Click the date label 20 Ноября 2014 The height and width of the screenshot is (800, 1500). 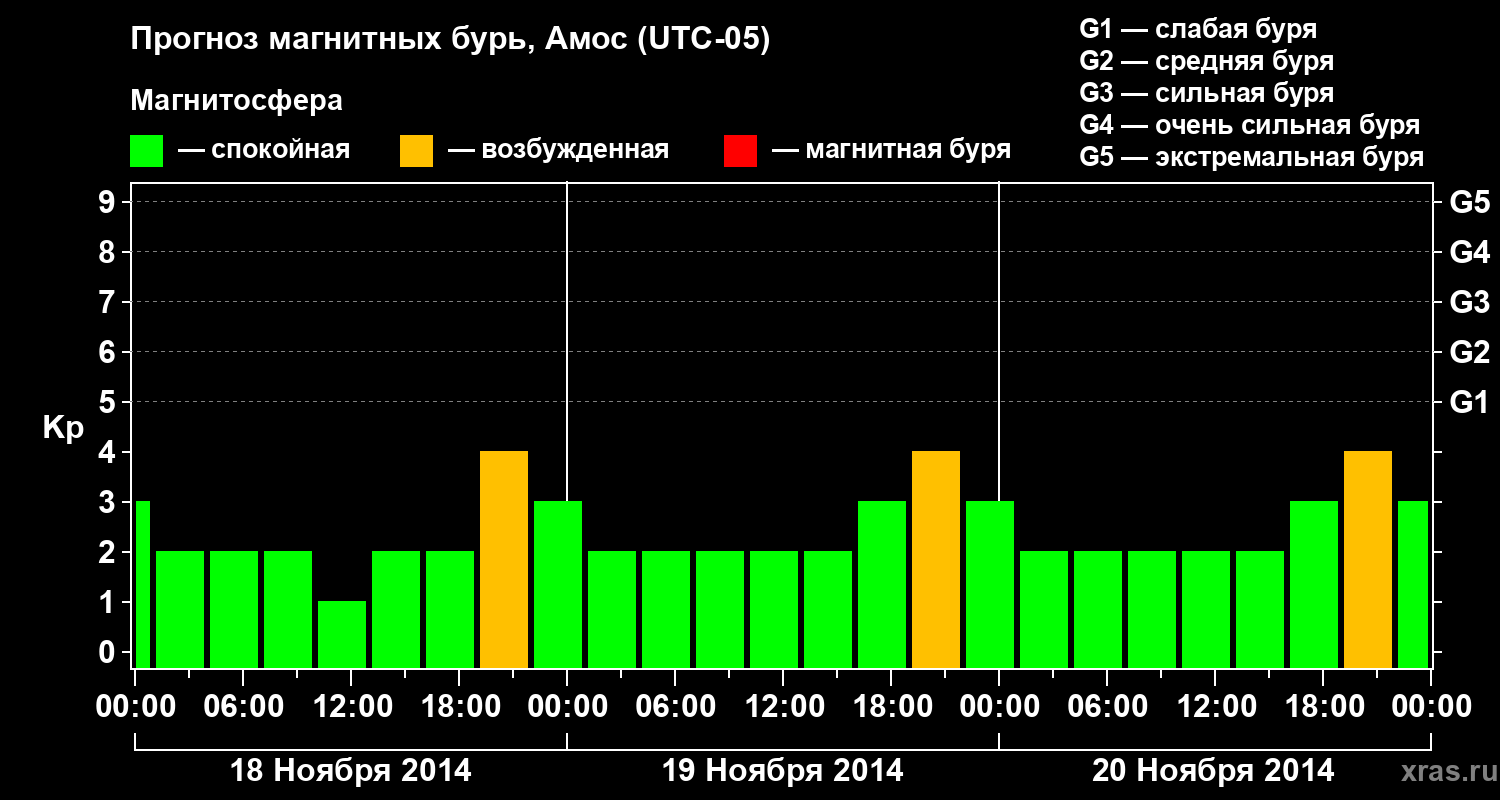point(1213,771)
